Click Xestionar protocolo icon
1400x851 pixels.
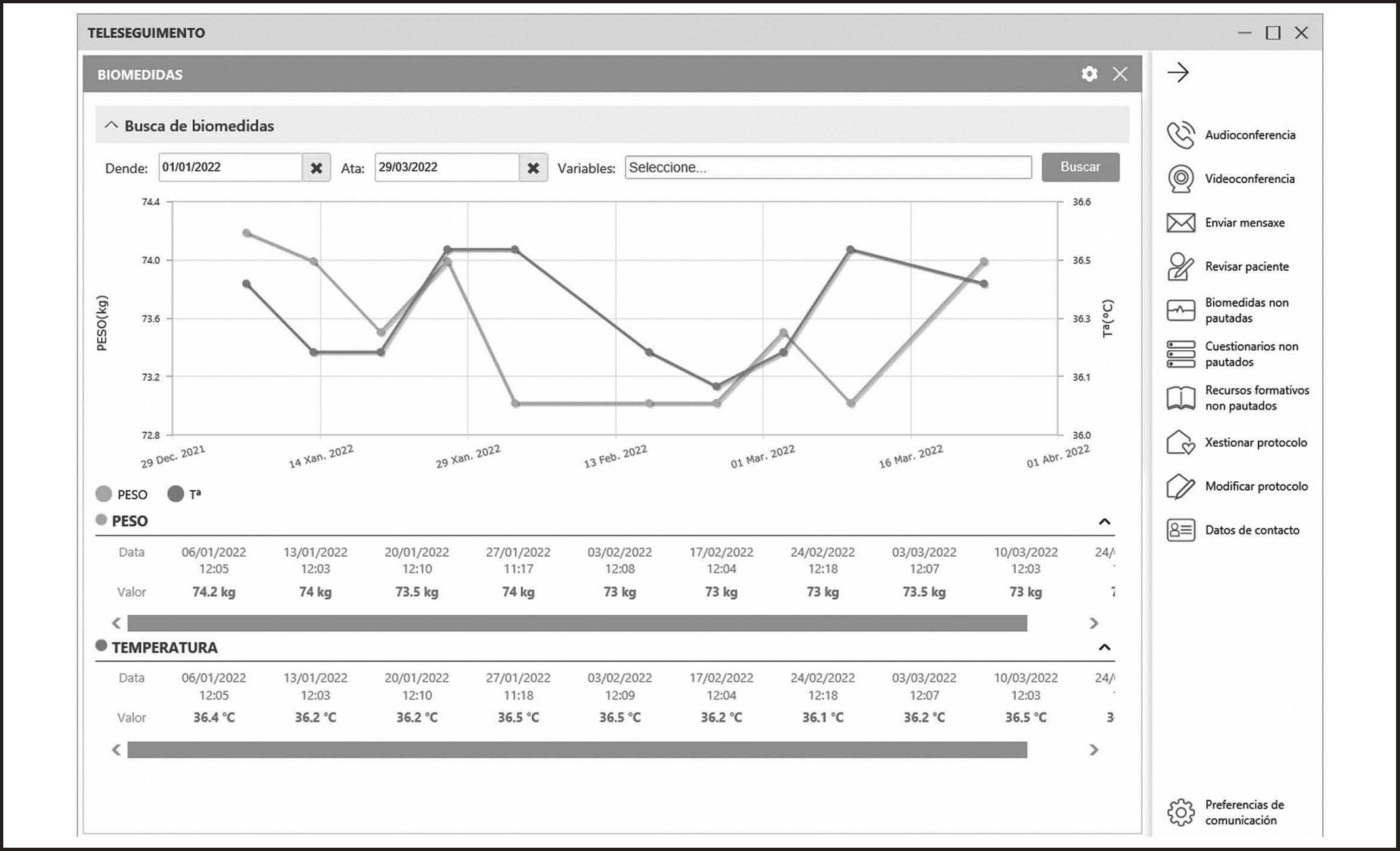pos(1180,442)
